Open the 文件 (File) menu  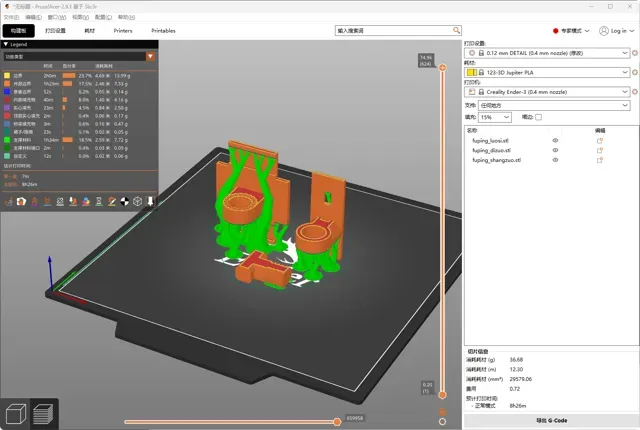(x=11, y=17)
